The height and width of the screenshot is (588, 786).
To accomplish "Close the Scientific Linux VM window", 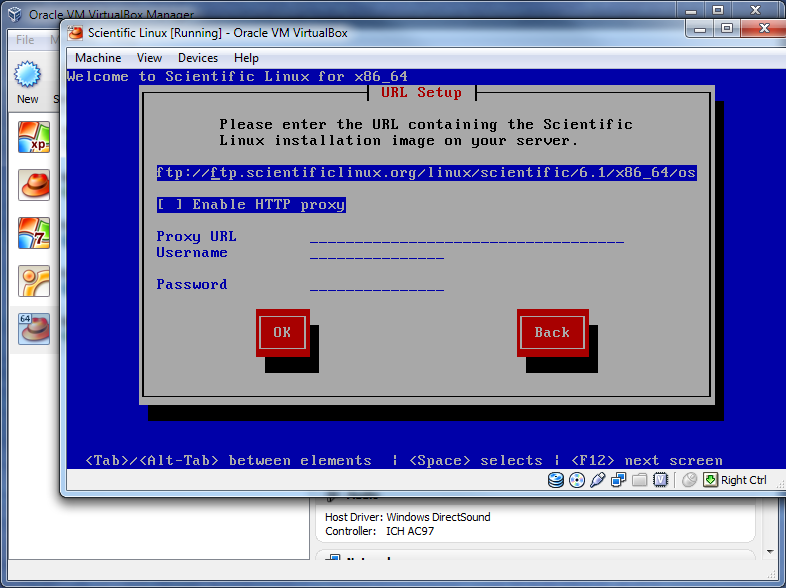I will (x=763, y=29).
